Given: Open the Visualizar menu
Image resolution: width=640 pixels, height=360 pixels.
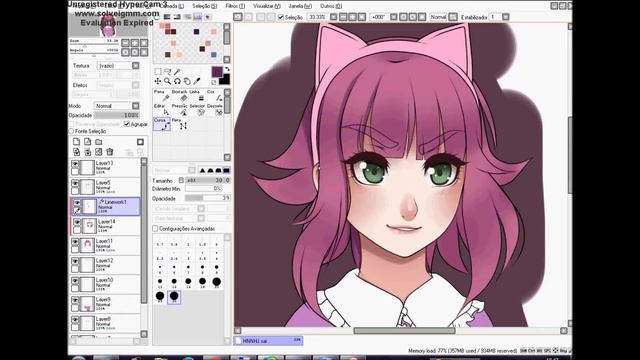Looking at the screenshot, I should pyautogui.click(x=267, y=6).
